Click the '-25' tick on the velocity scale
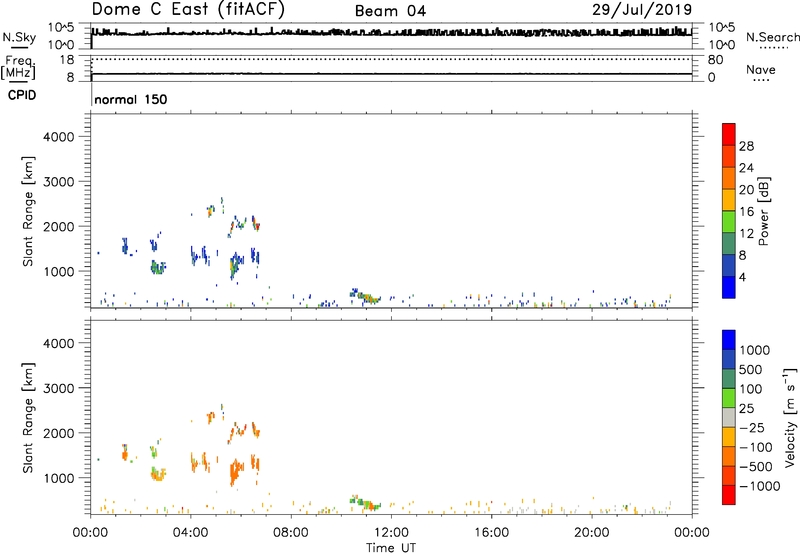800x554 pixels. tap(752, 428)
